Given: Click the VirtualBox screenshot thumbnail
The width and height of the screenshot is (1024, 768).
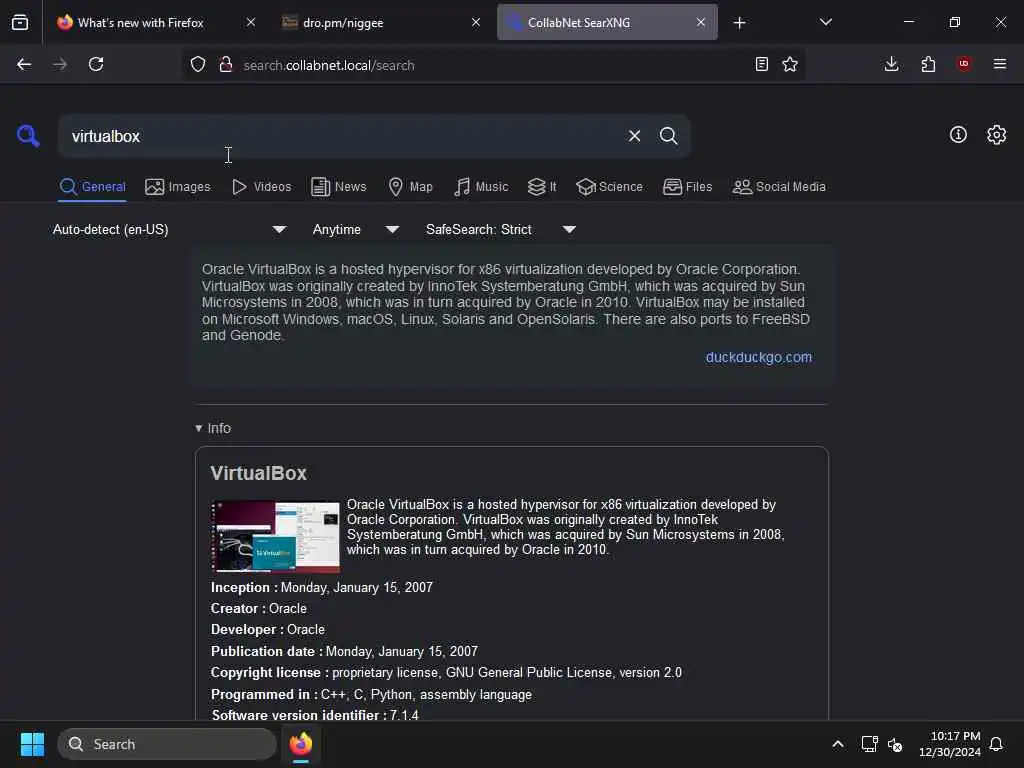Looking at the screenshot, I should tap(275, 536).
